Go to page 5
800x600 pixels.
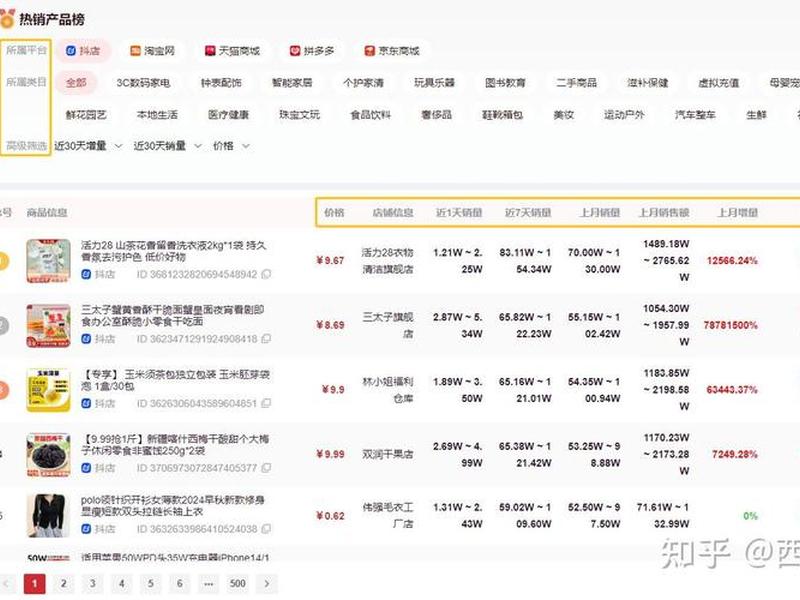pos(151,584)
